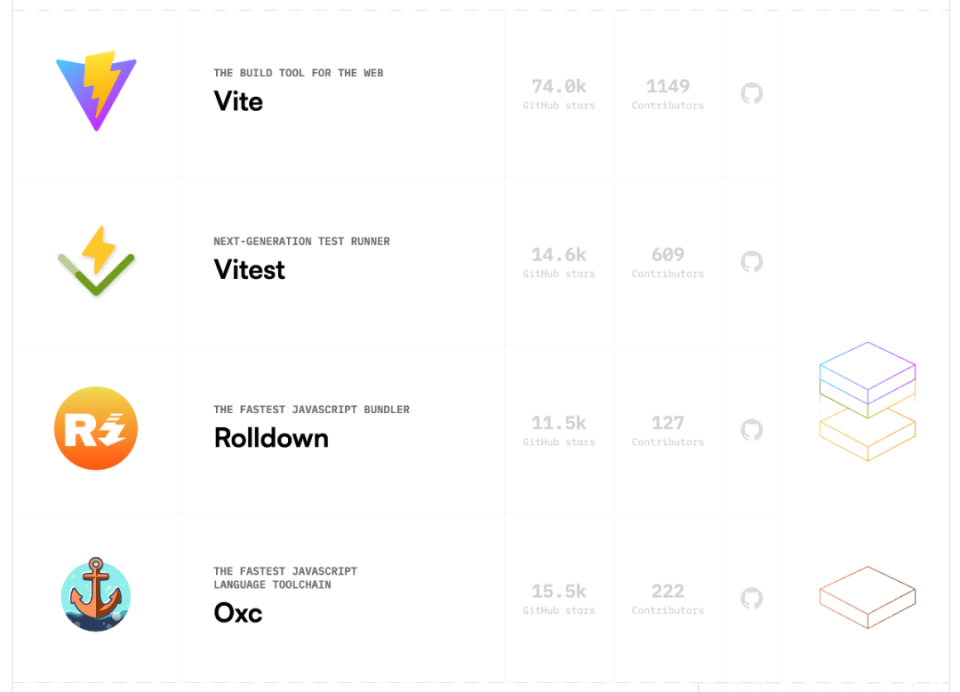Click "The fastest JavaScript bundler" tagline
Viewport: 960px width, 692px height.
(x=311, y=409)
